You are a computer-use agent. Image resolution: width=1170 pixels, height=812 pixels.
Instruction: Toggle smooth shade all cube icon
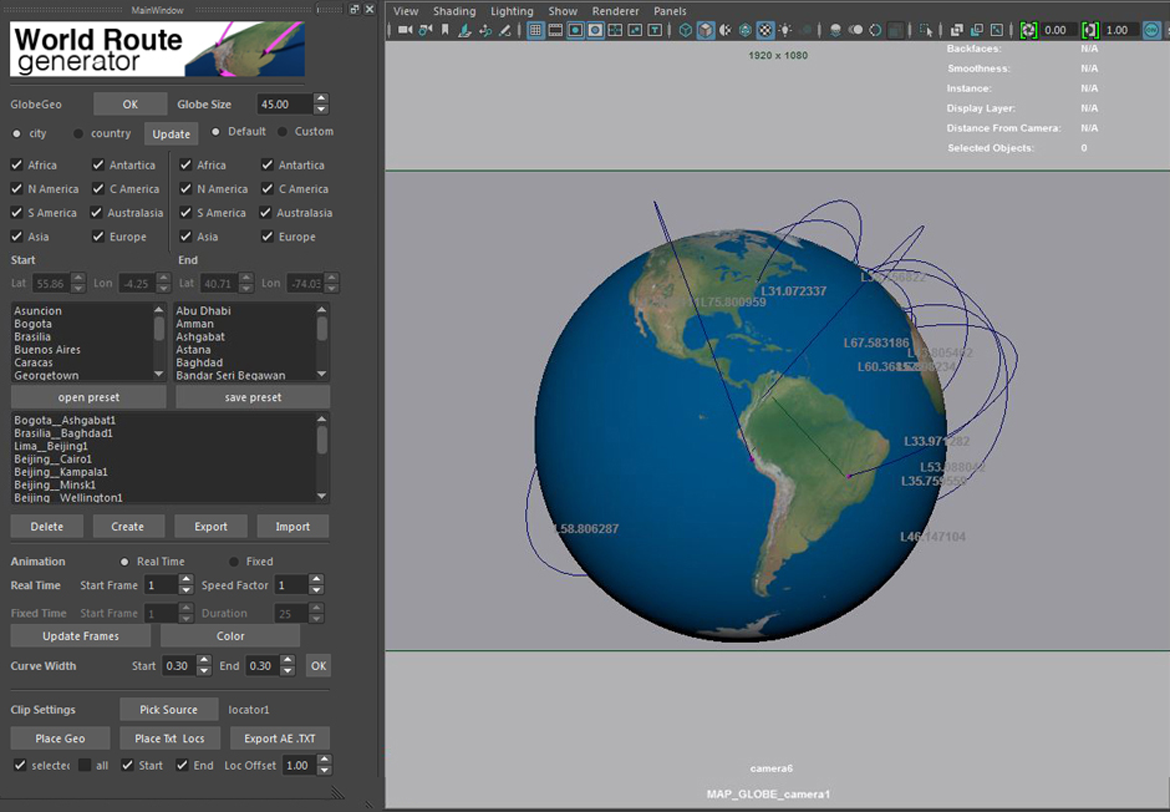point(706,30)
